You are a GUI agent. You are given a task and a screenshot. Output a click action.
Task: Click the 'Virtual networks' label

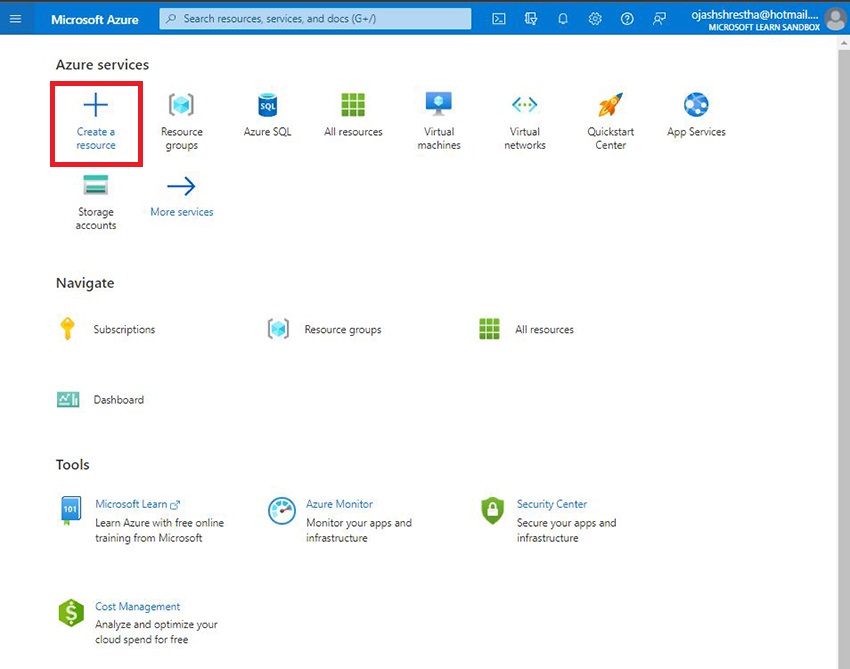pos(524,138)
